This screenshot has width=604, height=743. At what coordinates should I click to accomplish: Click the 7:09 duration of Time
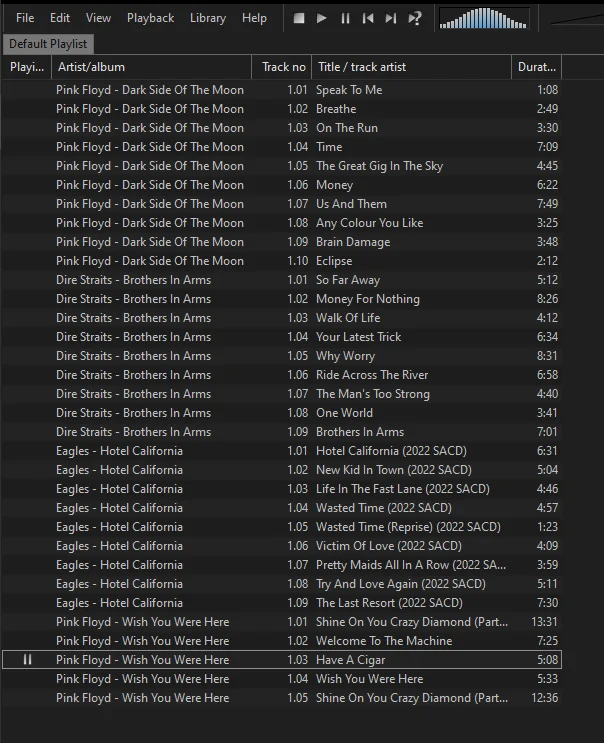pos(547,146)
